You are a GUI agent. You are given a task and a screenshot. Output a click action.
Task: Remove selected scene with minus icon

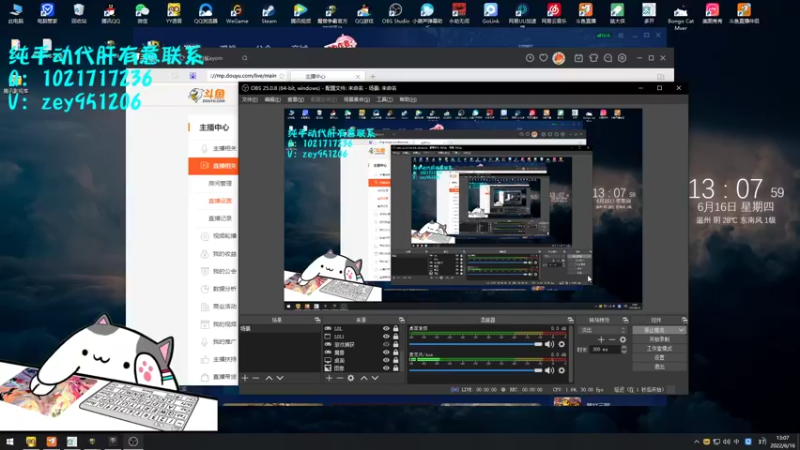click(256, 378)
